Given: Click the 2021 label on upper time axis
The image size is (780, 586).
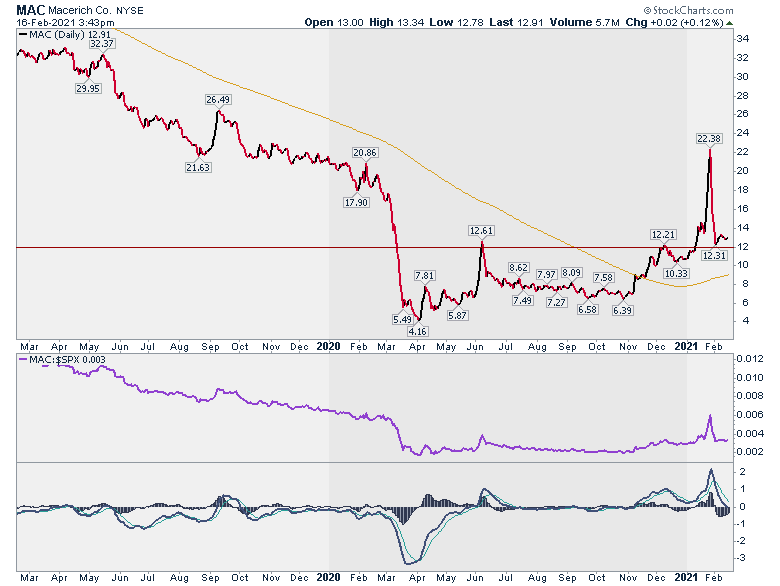Looking at the screenshot, I should click(x=686, y=347).
